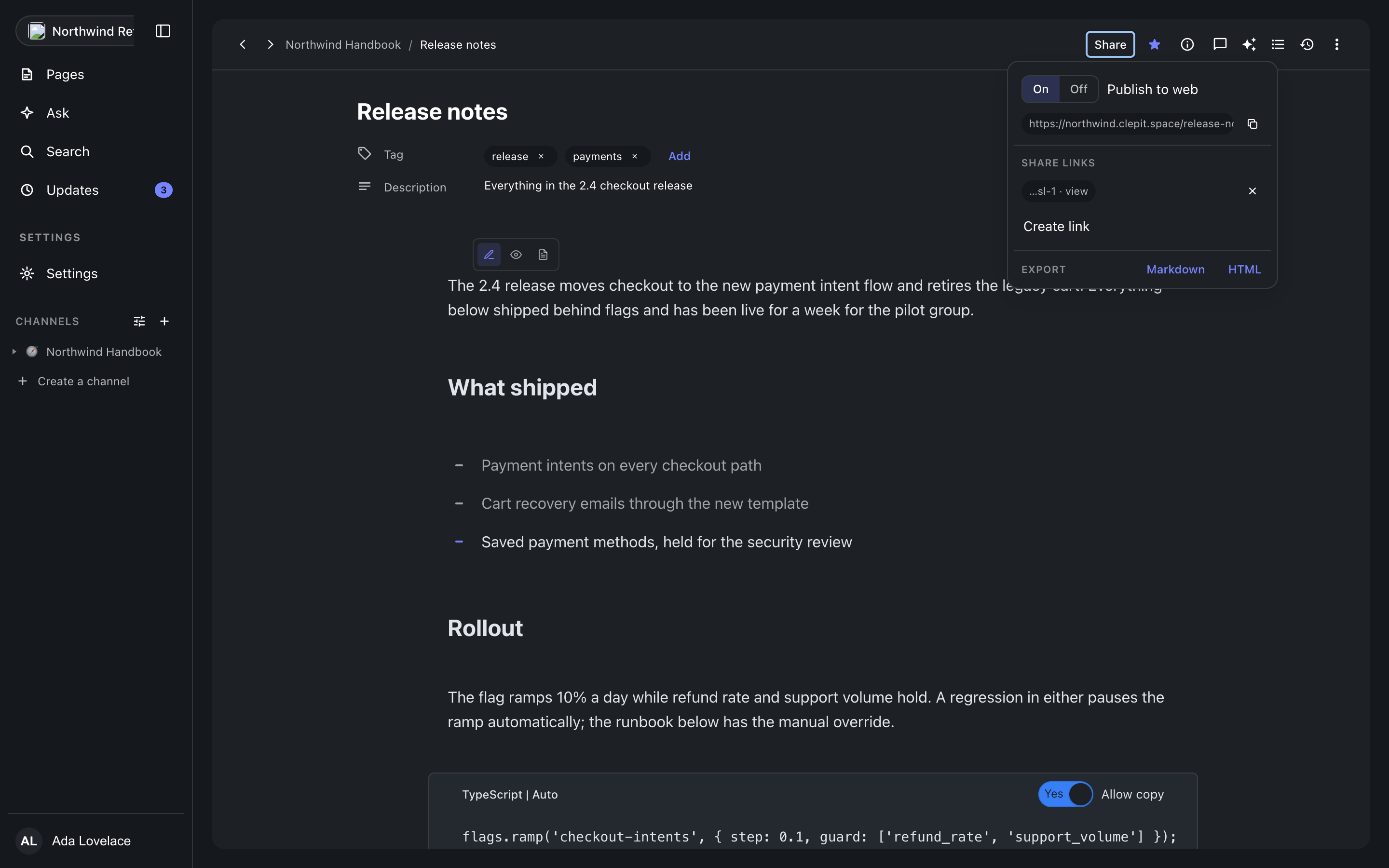
Task: Click the Northwind Handbook channel emoji icon
Action: (32, 352)
